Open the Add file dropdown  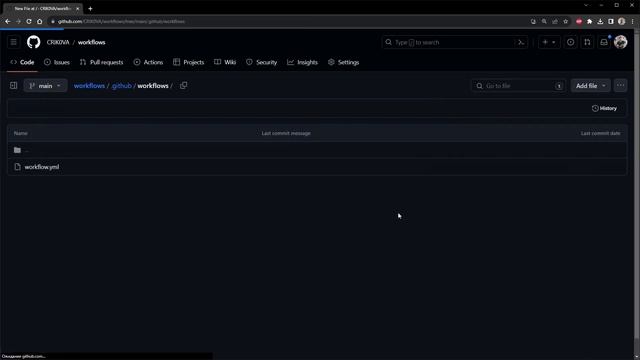(590, 86)
